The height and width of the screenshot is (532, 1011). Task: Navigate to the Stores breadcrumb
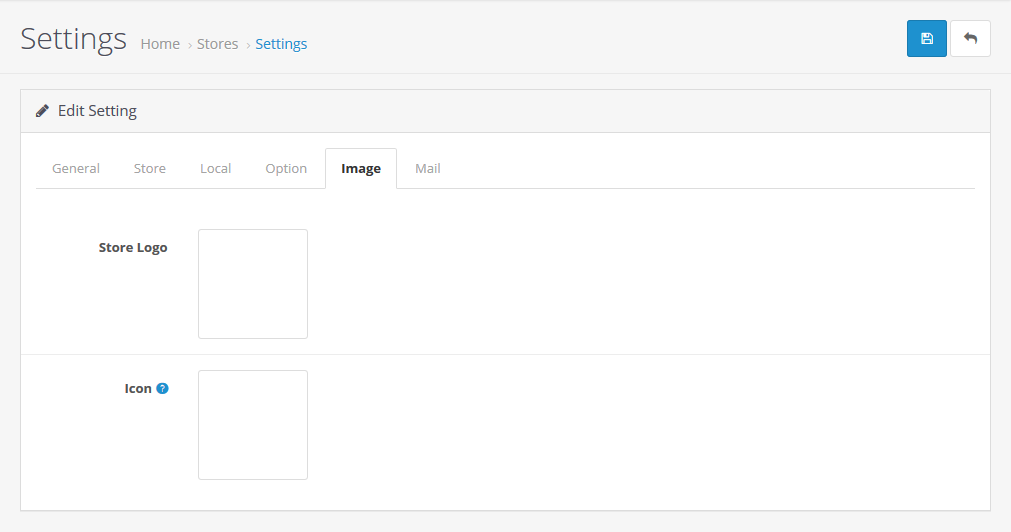217,44
